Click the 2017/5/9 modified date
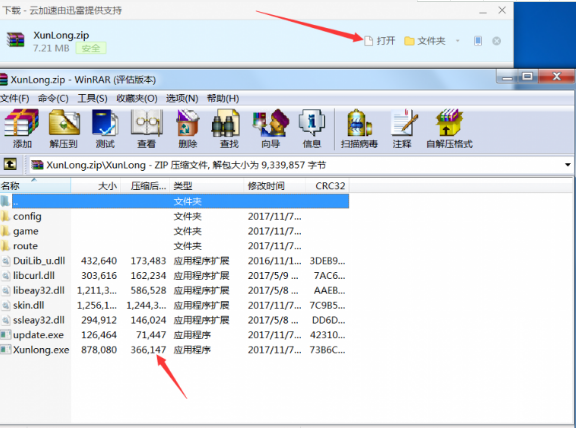 pos(273,276)
